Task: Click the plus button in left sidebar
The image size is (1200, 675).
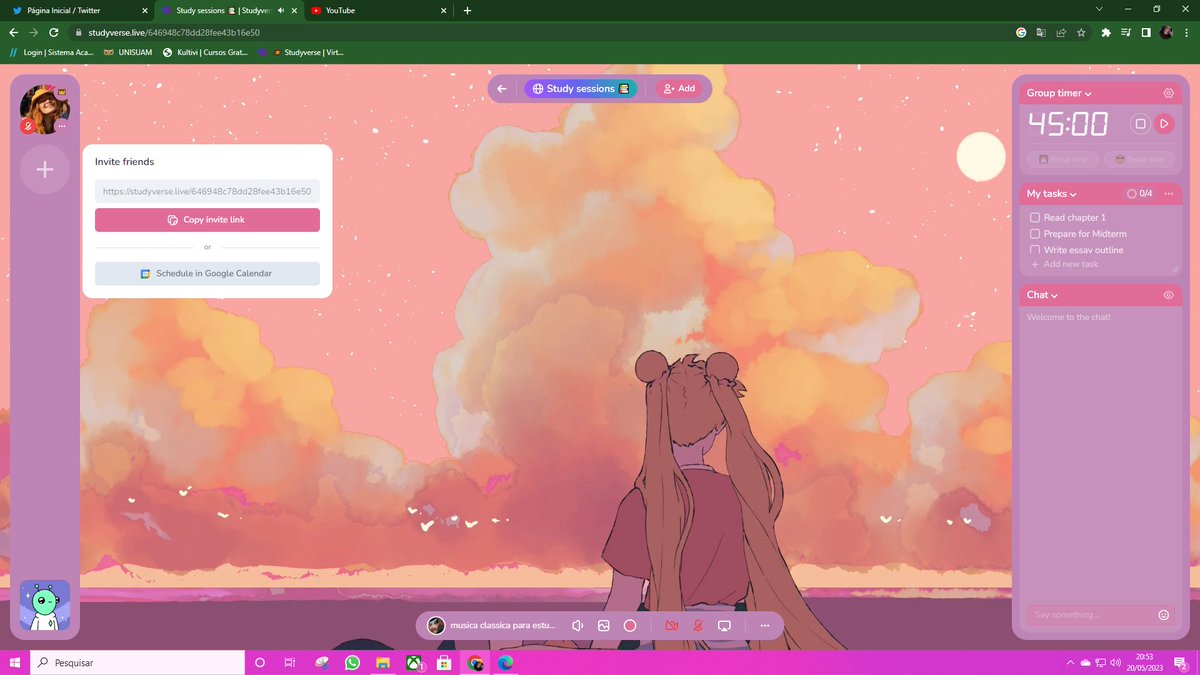Action: coord(45,169)
